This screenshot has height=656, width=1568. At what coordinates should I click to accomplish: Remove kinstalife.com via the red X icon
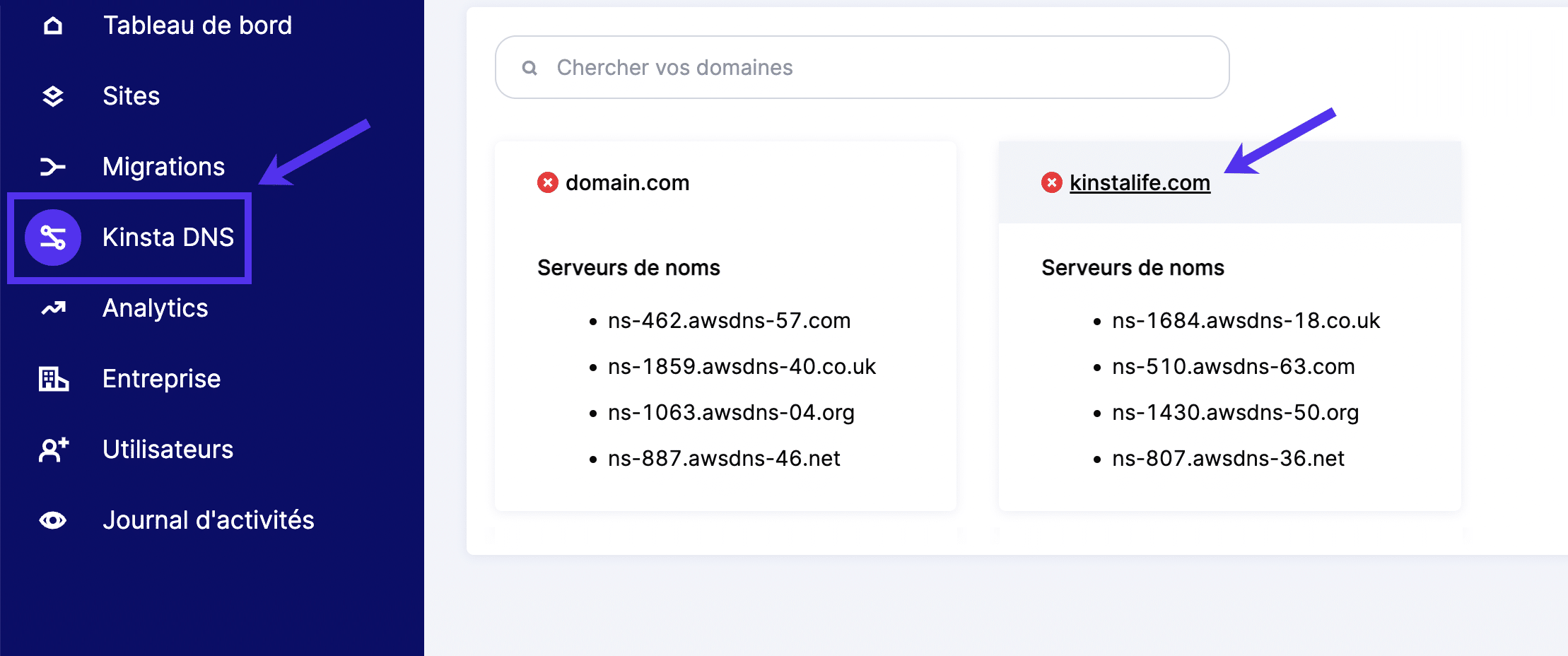1051,182
